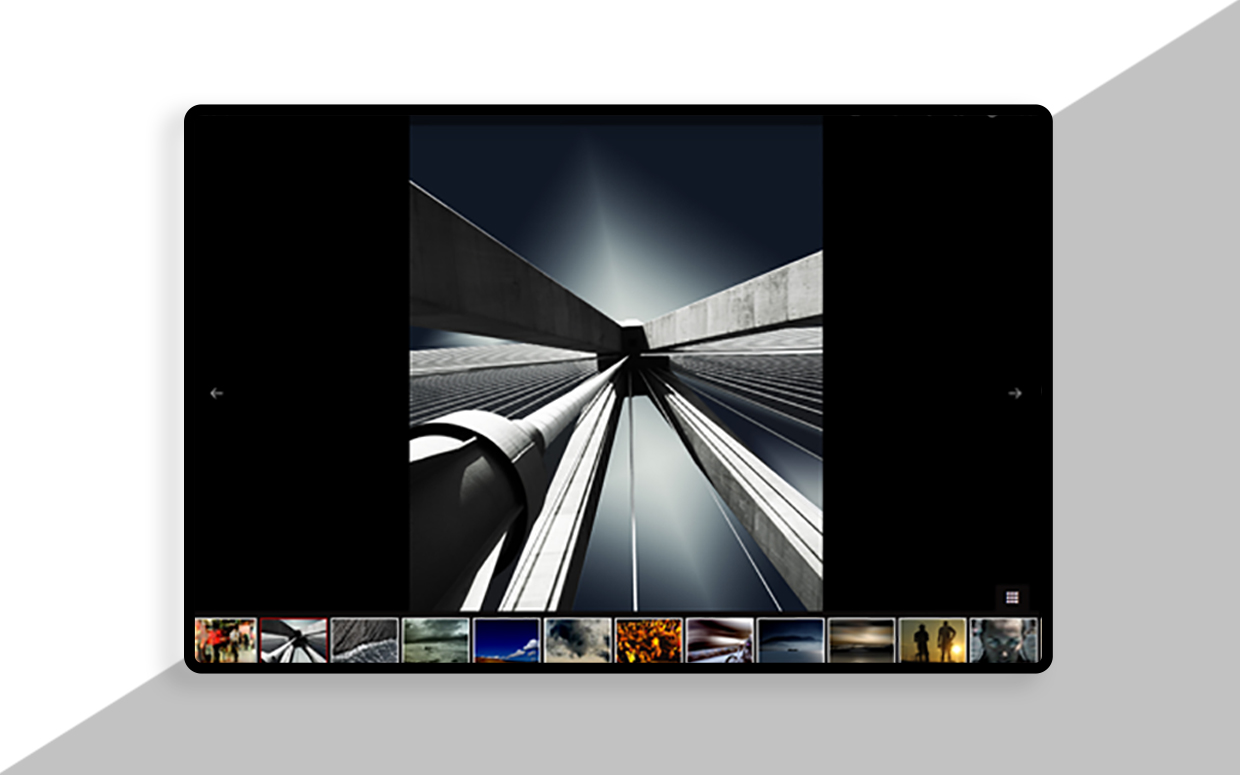Open the two silhouettes at sunset thumbnail
The height and width of the screenshot is (775, 1240).
click(x=933, y=640)
